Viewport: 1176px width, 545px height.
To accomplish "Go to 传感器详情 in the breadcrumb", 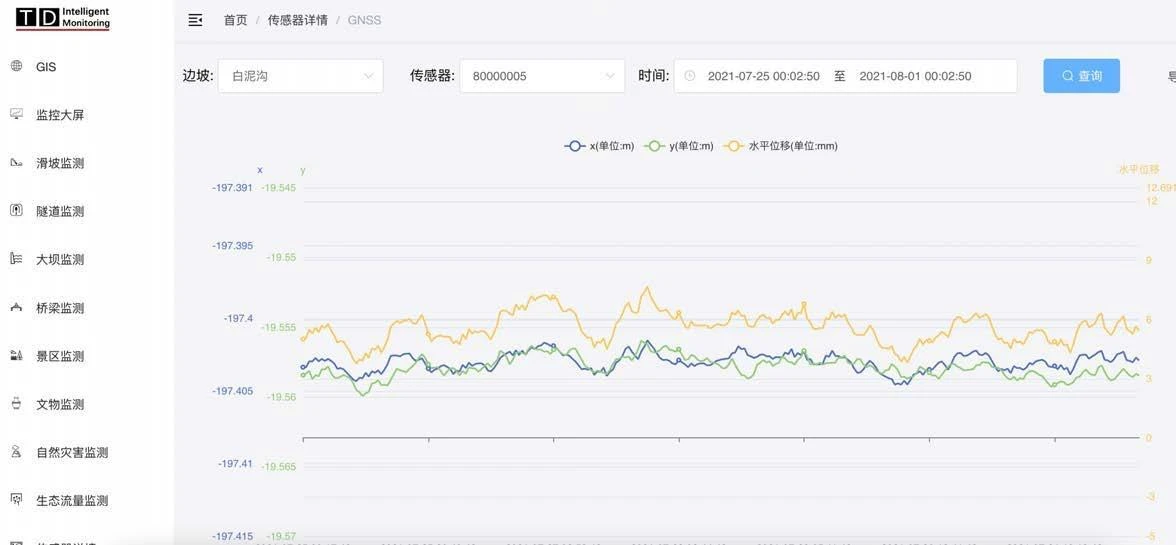I will [x=297, y=20].
